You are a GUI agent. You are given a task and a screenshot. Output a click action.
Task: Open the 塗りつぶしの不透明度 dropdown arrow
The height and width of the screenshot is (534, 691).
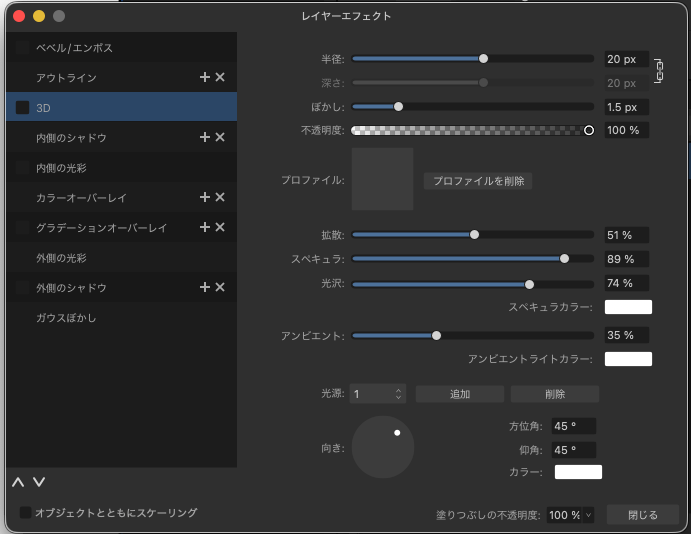tap(588, 515)
